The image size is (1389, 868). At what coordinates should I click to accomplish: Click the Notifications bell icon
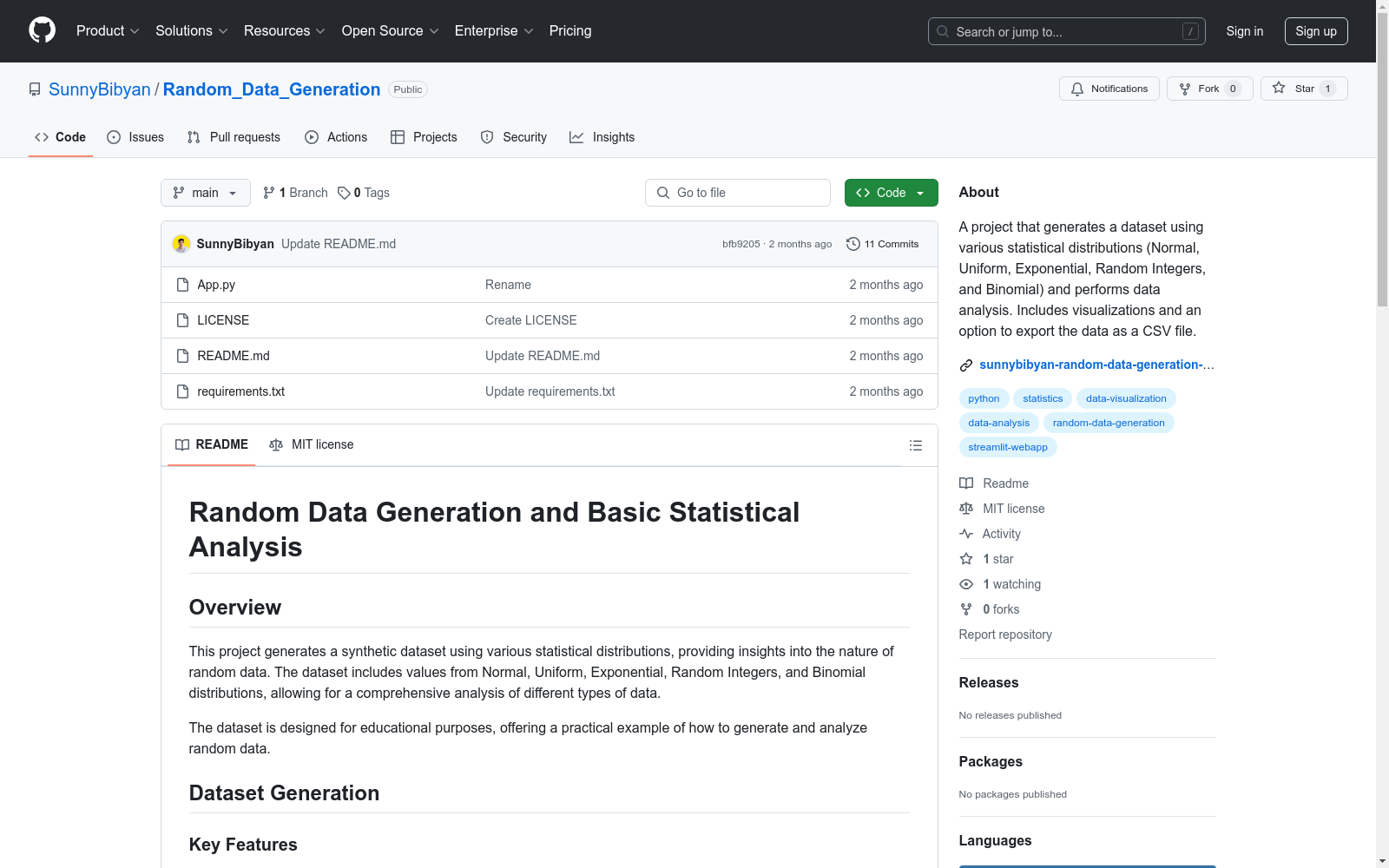tap(1077, 89)
